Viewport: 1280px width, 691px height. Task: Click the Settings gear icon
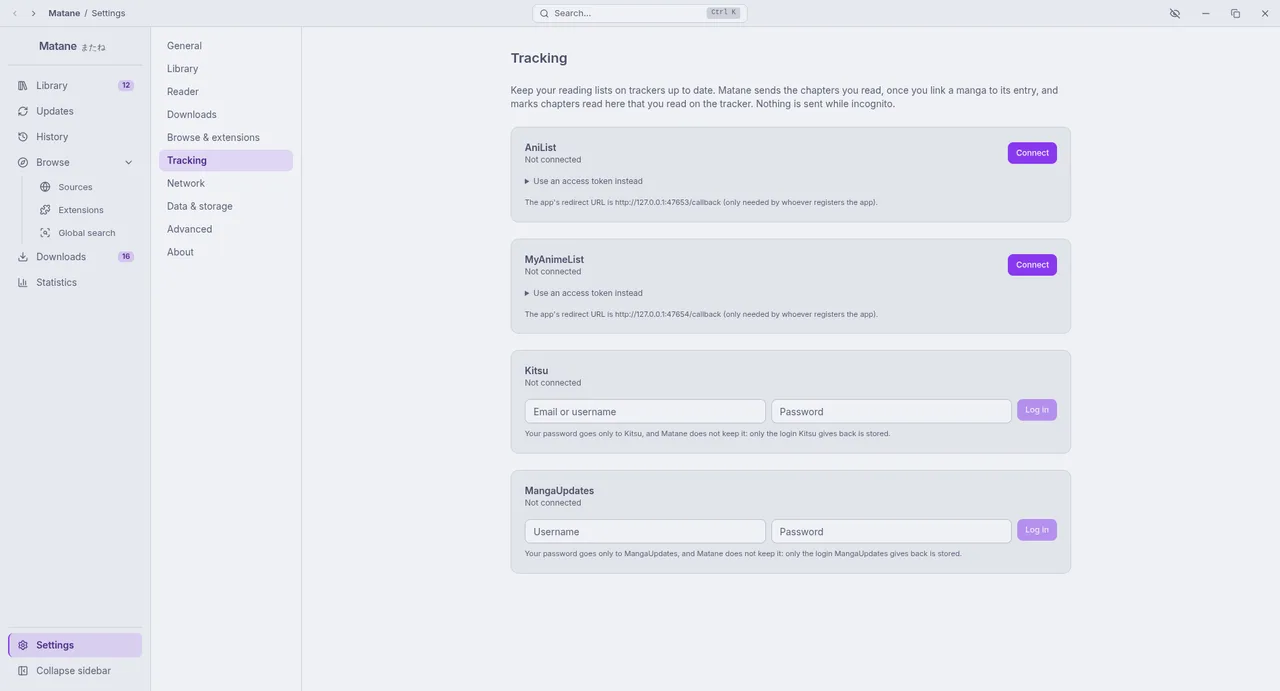tap(23, 645)
